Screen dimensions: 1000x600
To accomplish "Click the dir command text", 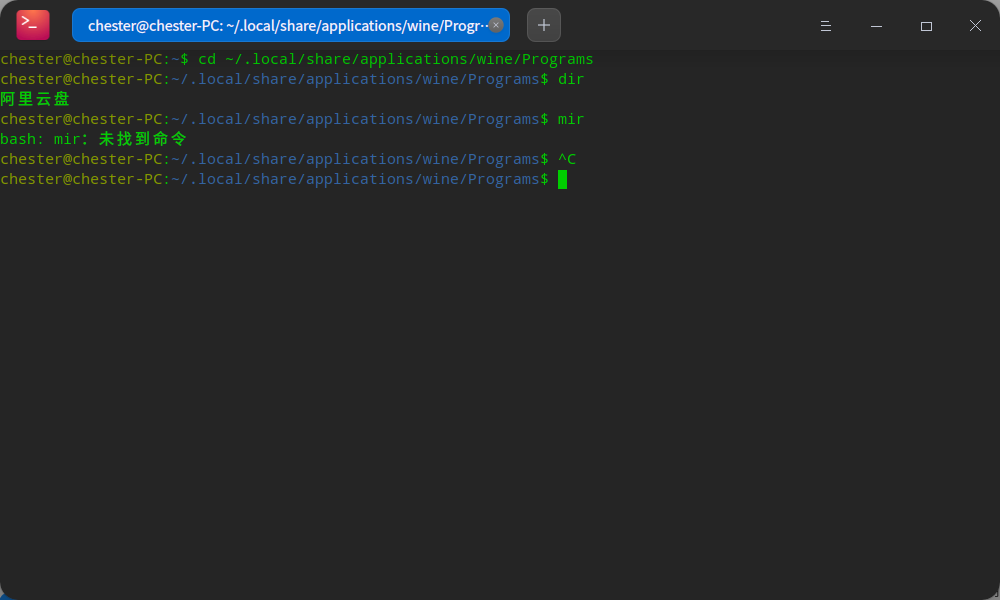I will (570, 79).
